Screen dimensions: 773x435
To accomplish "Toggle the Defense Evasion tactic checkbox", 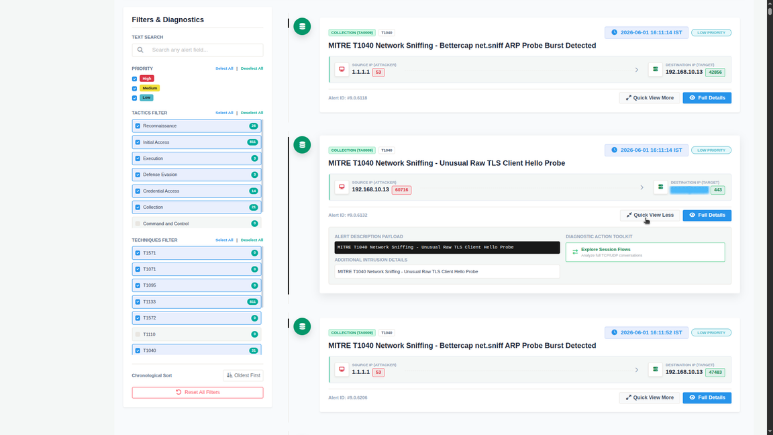I will (138, 175).
